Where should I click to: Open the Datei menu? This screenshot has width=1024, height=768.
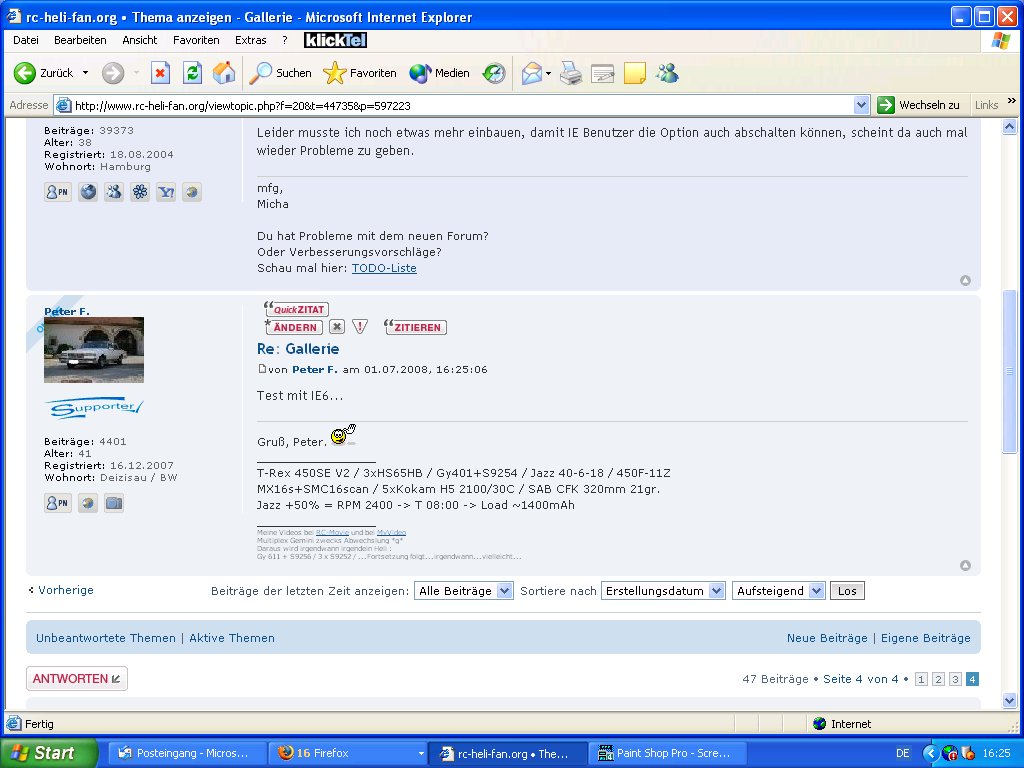pos(25,40)
